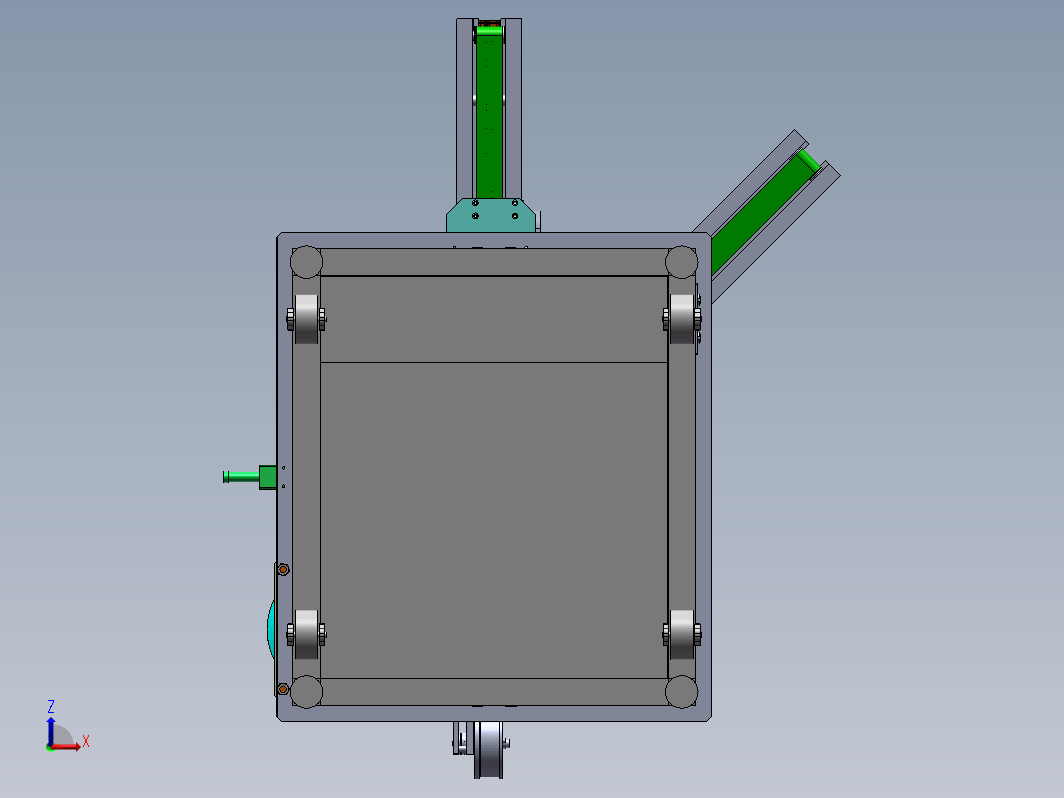Select the bottom-right caster wheel
Screen dimensions: 1064x798
tap(682, 634)
